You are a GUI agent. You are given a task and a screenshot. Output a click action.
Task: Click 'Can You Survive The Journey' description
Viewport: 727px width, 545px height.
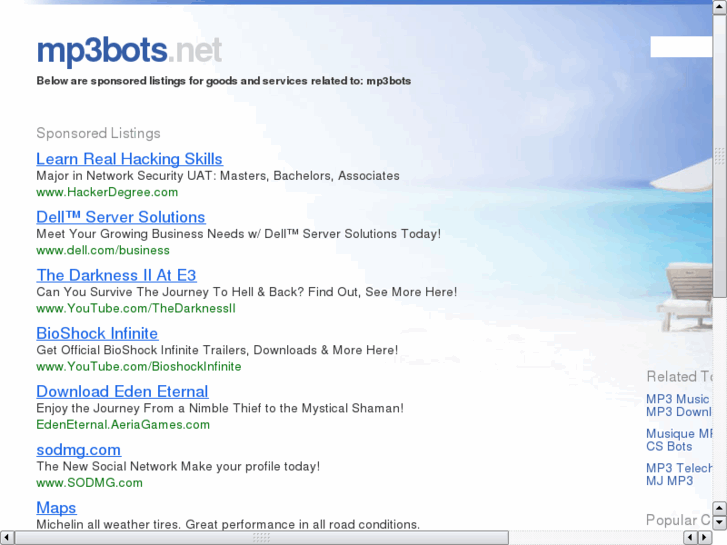(x=247, y=292)
